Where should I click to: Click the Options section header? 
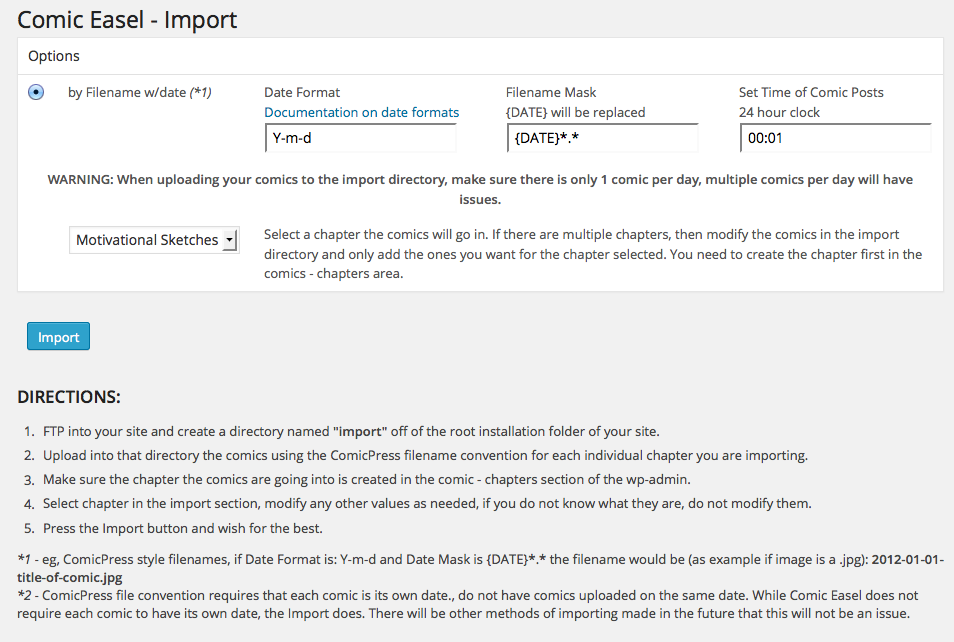pos(54,56)
